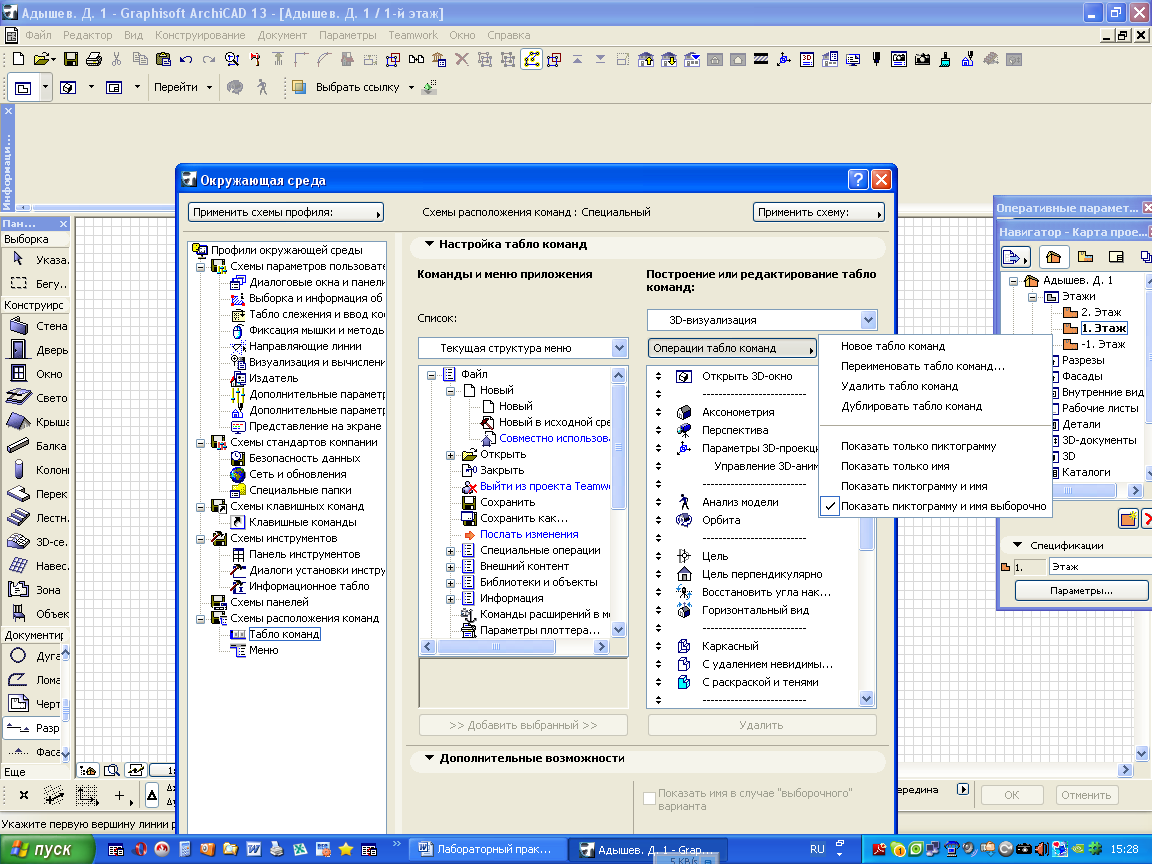Click the Save icon in the toolbar
The image size is (1152, 864).
coord(71,60)
